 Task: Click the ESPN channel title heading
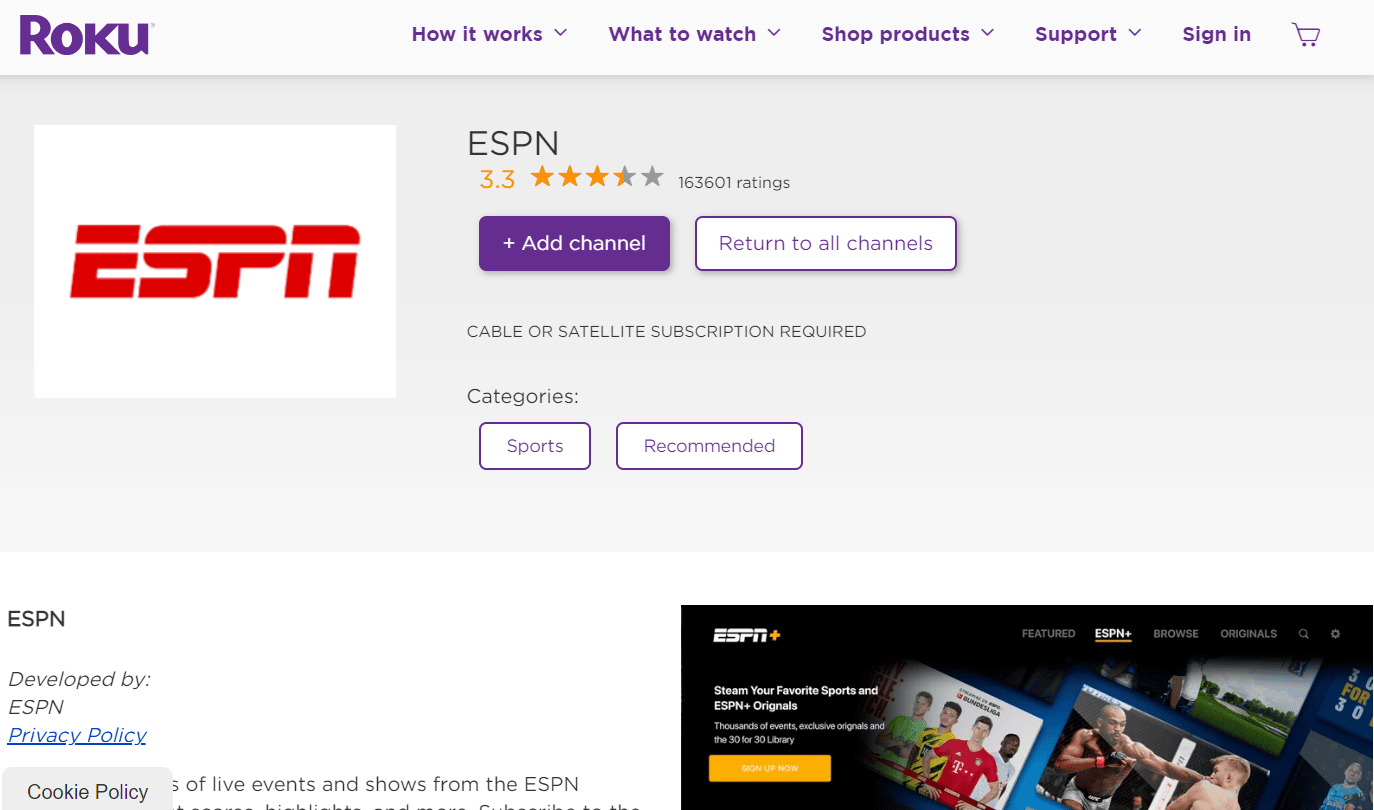(513, 143)
